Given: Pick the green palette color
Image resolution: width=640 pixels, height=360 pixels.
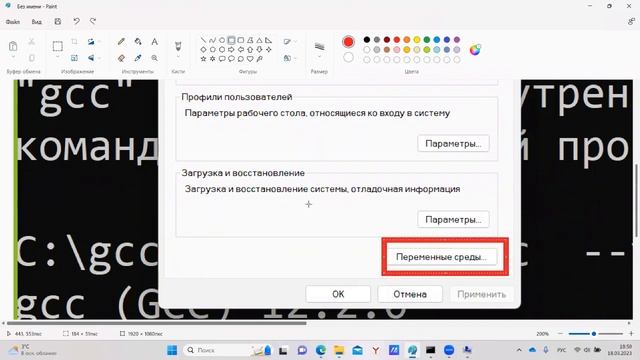Looking at the screenshot, I should 427,40.
